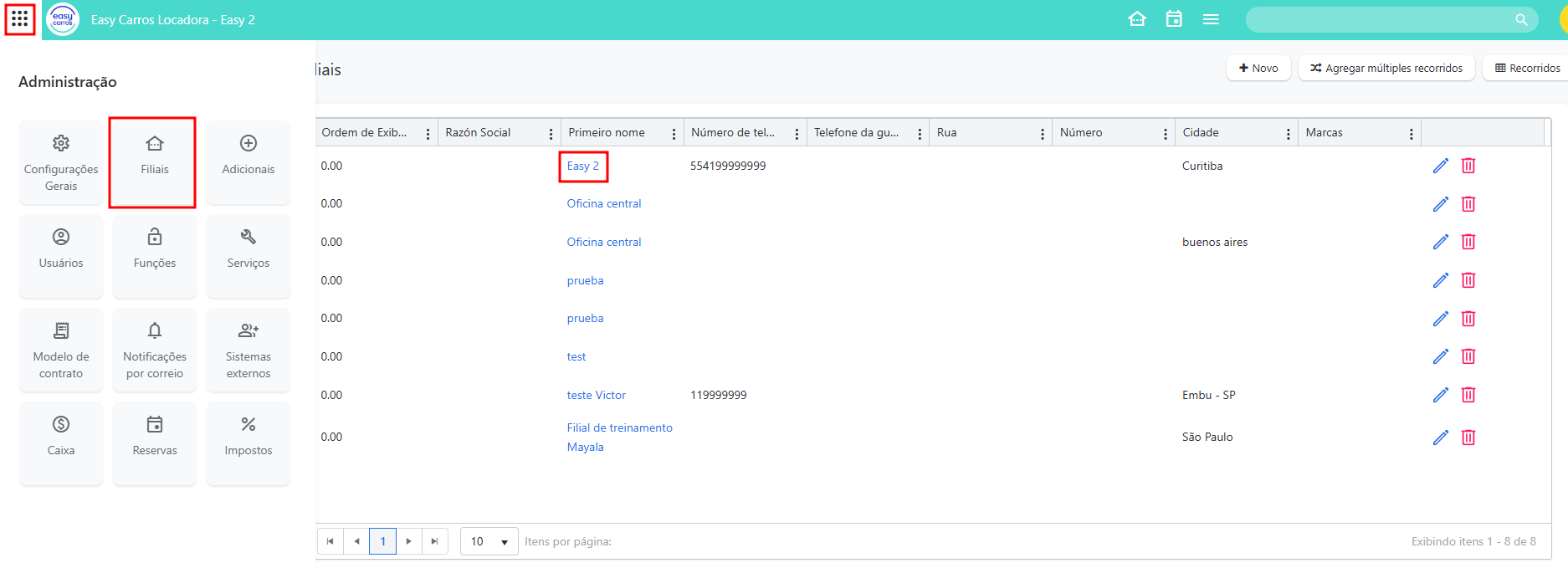The image size is (1568, 563).
Task: Delete the teste Victor row
Action: [x=1468, y=395]
